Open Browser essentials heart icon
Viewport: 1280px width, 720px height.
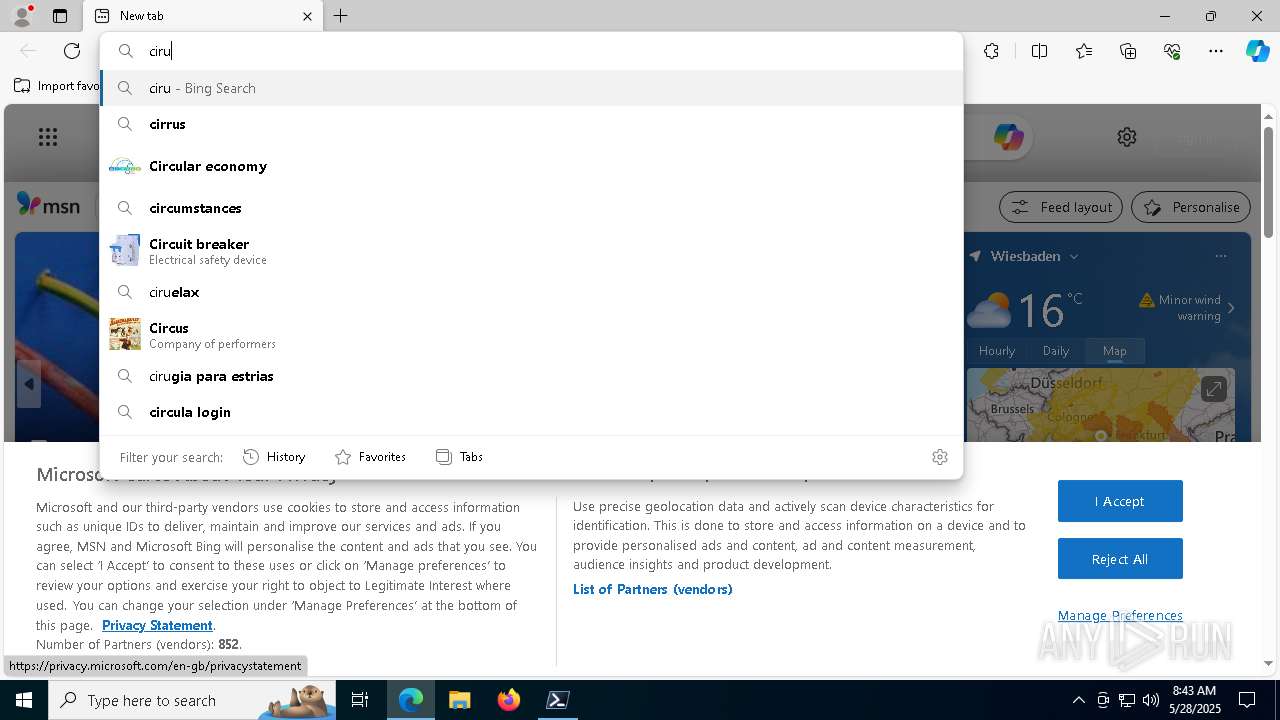tap(1172, 51)
